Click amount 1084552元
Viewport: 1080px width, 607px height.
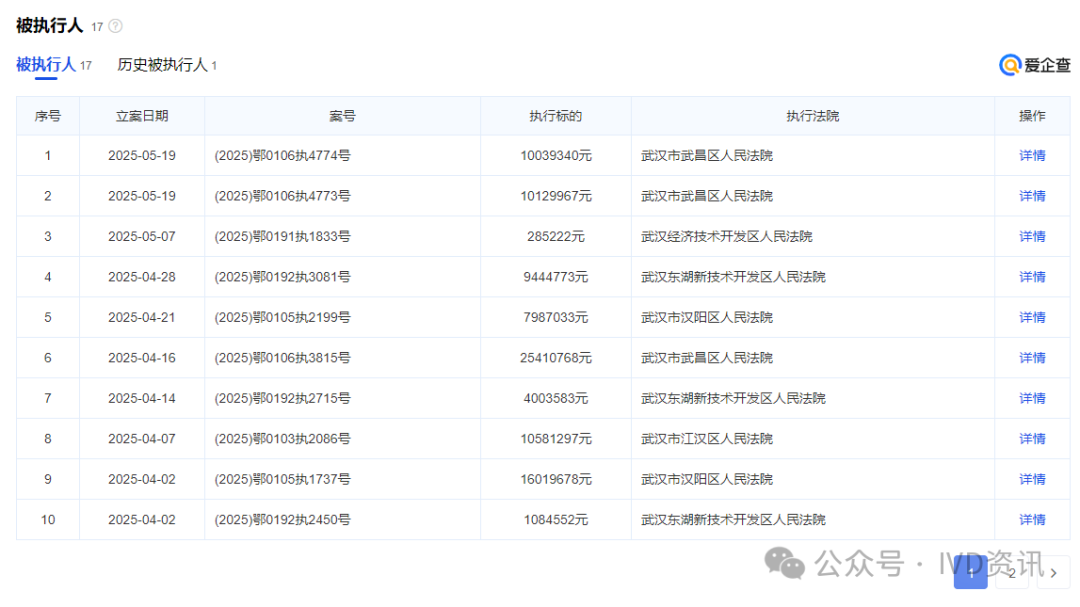point(556,520)
